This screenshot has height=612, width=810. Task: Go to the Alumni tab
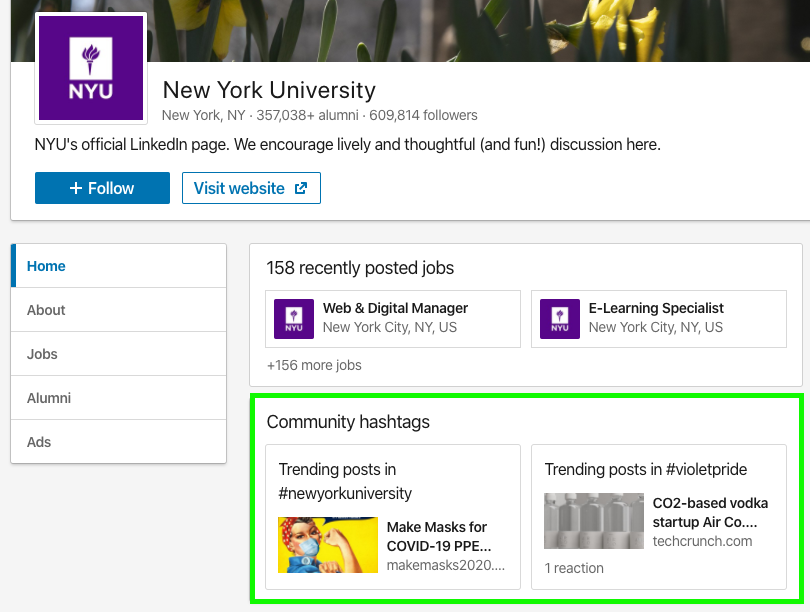coord(119,398)
